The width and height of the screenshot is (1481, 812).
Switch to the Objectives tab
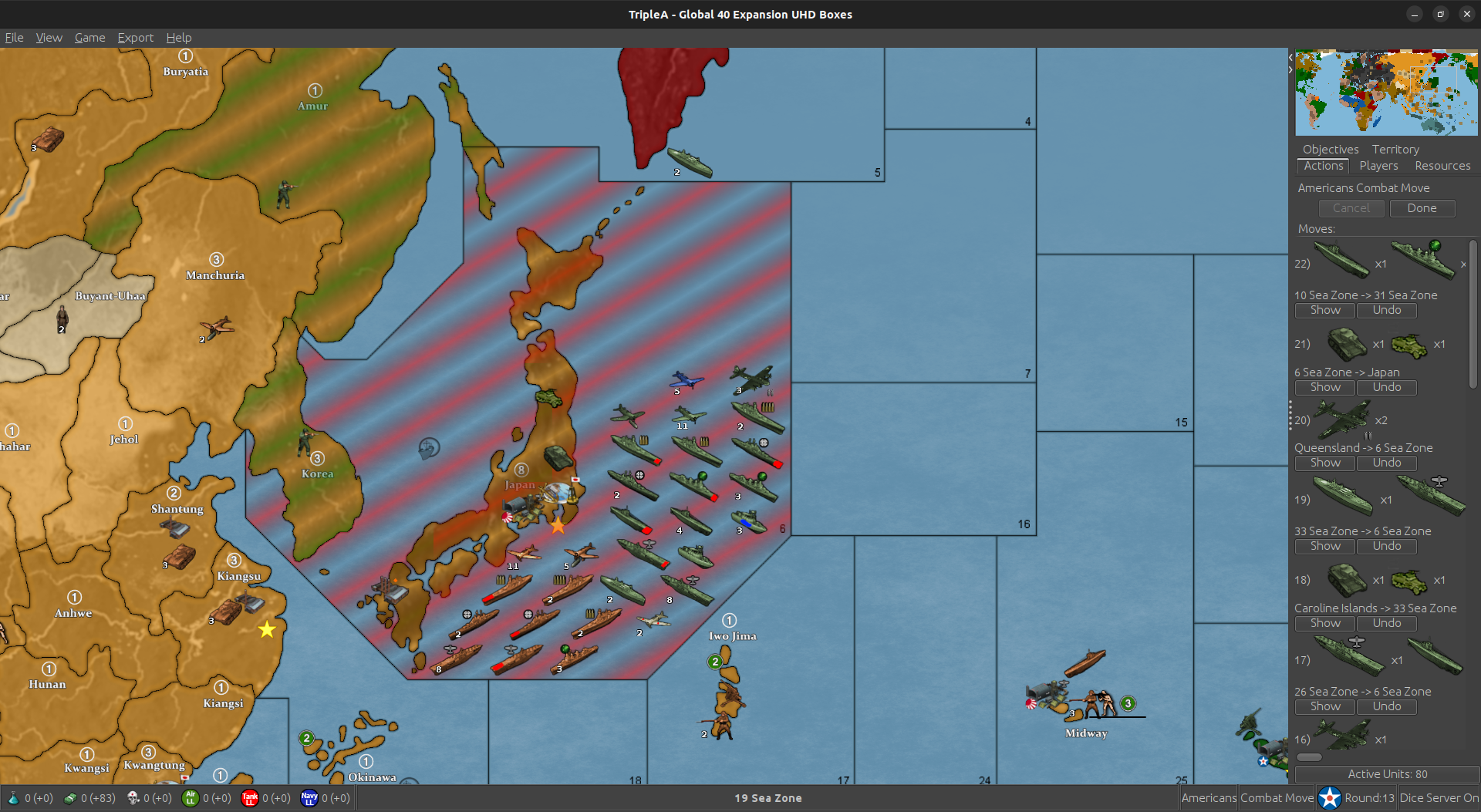tap(1331, 150)
